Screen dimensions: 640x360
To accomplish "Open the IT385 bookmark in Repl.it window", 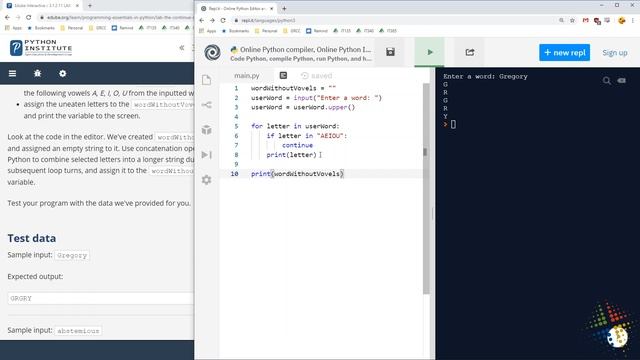I will click(x=388, y=31).
